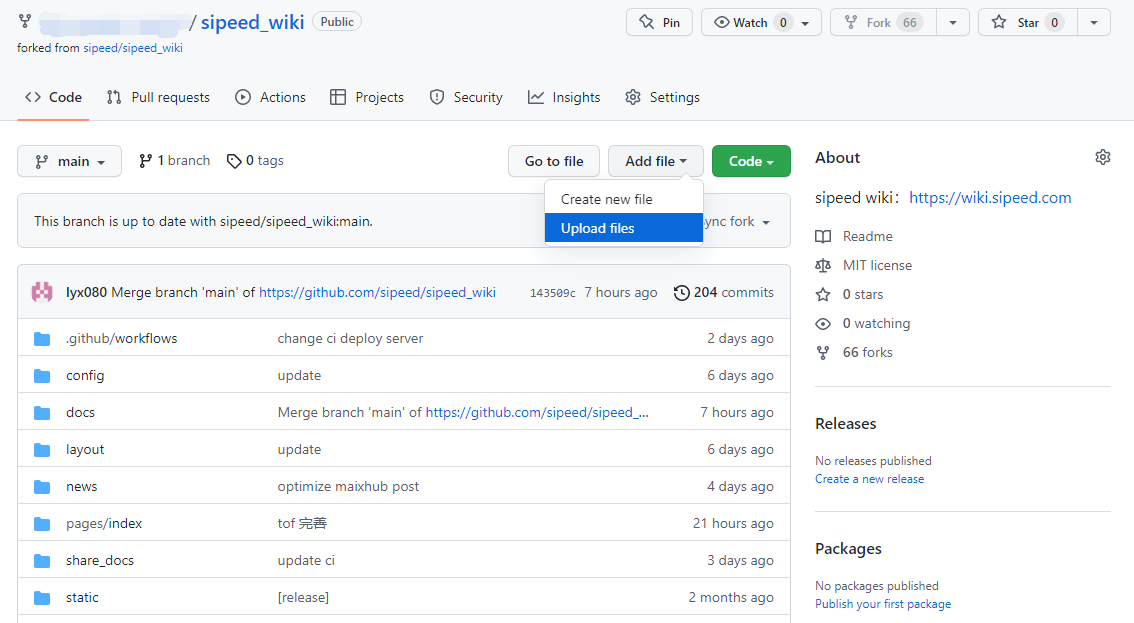Switch to the Code tab
Image resolution: width=1134 pixels, height=623 pixels.
(54, 97)
